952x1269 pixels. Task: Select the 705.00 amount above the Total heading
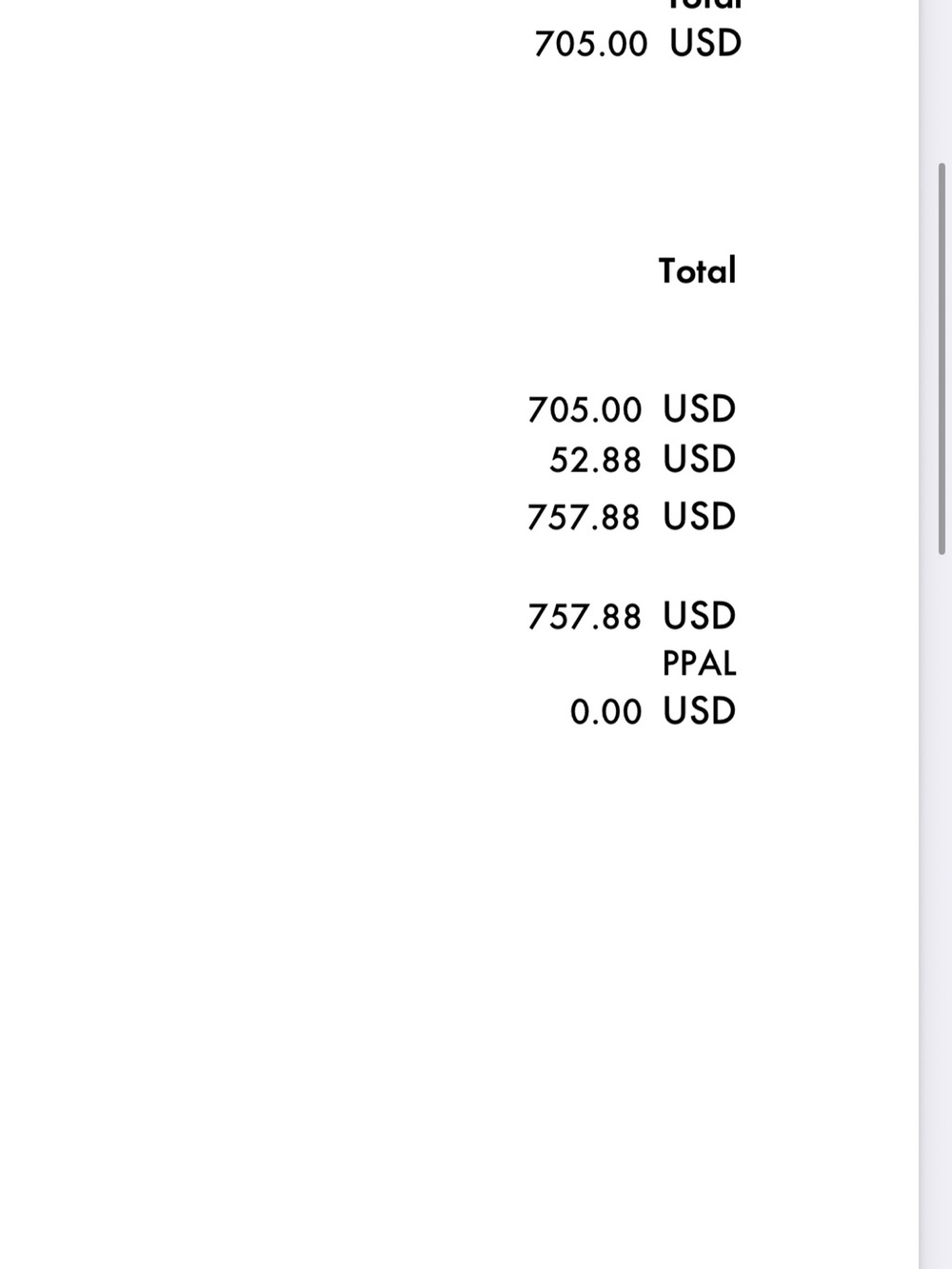(x=590, y=45)
